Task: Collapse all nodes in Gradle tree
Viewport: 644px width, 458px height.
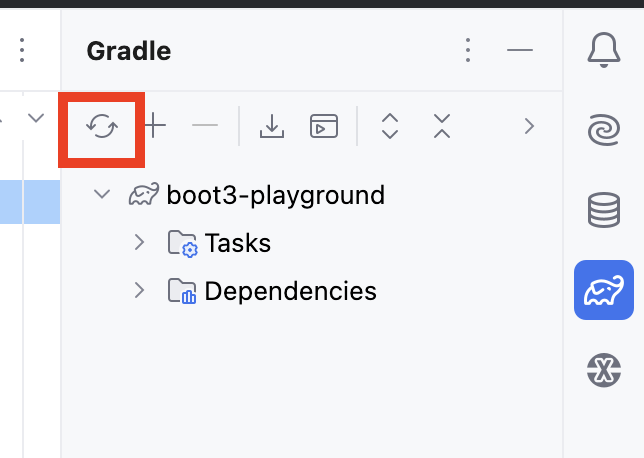Action: (x=442, y=126)
